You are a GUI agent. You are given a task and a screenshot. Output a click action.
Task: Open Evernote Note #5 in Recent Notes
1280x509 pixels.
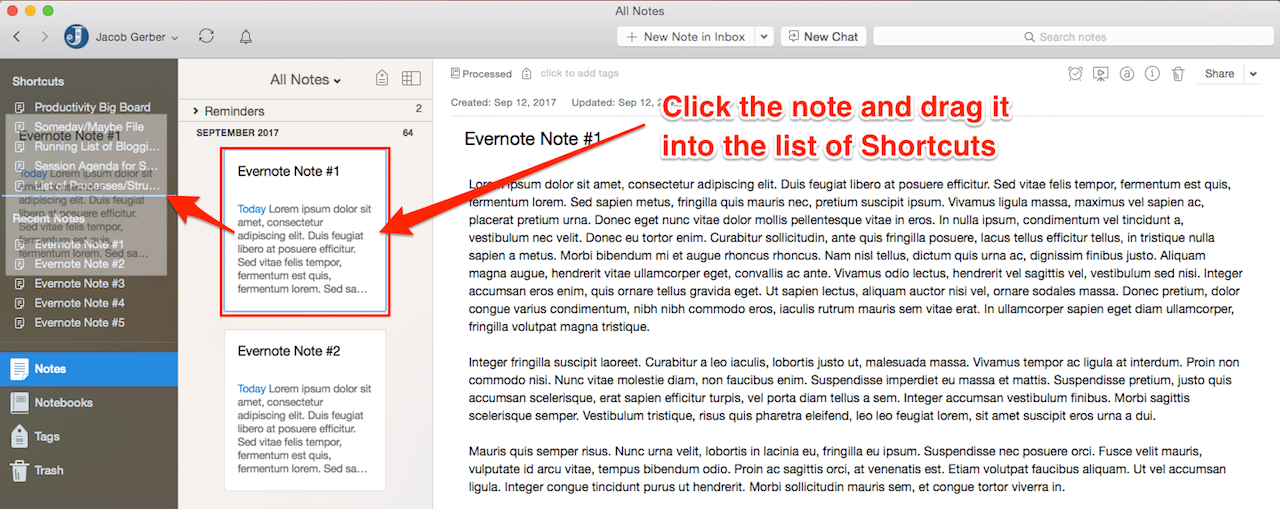coord(79,322)
